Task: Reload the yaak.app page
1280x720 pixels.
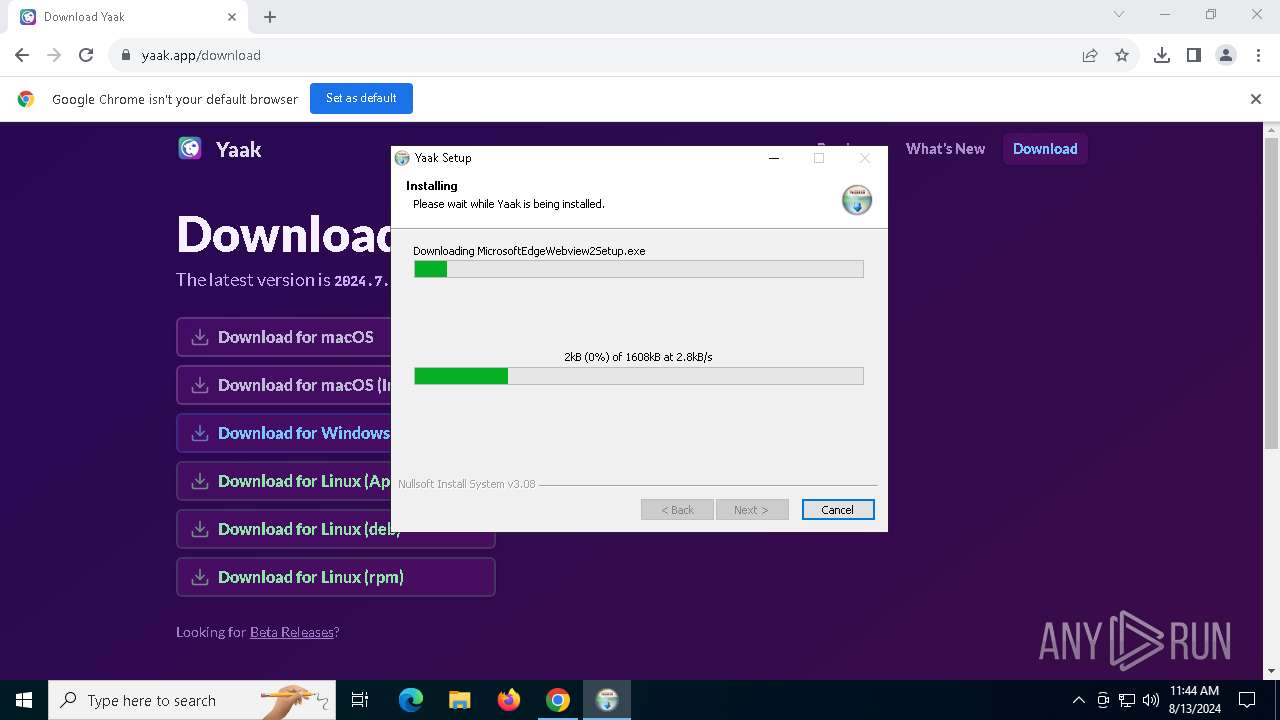Action: (86, 55)
